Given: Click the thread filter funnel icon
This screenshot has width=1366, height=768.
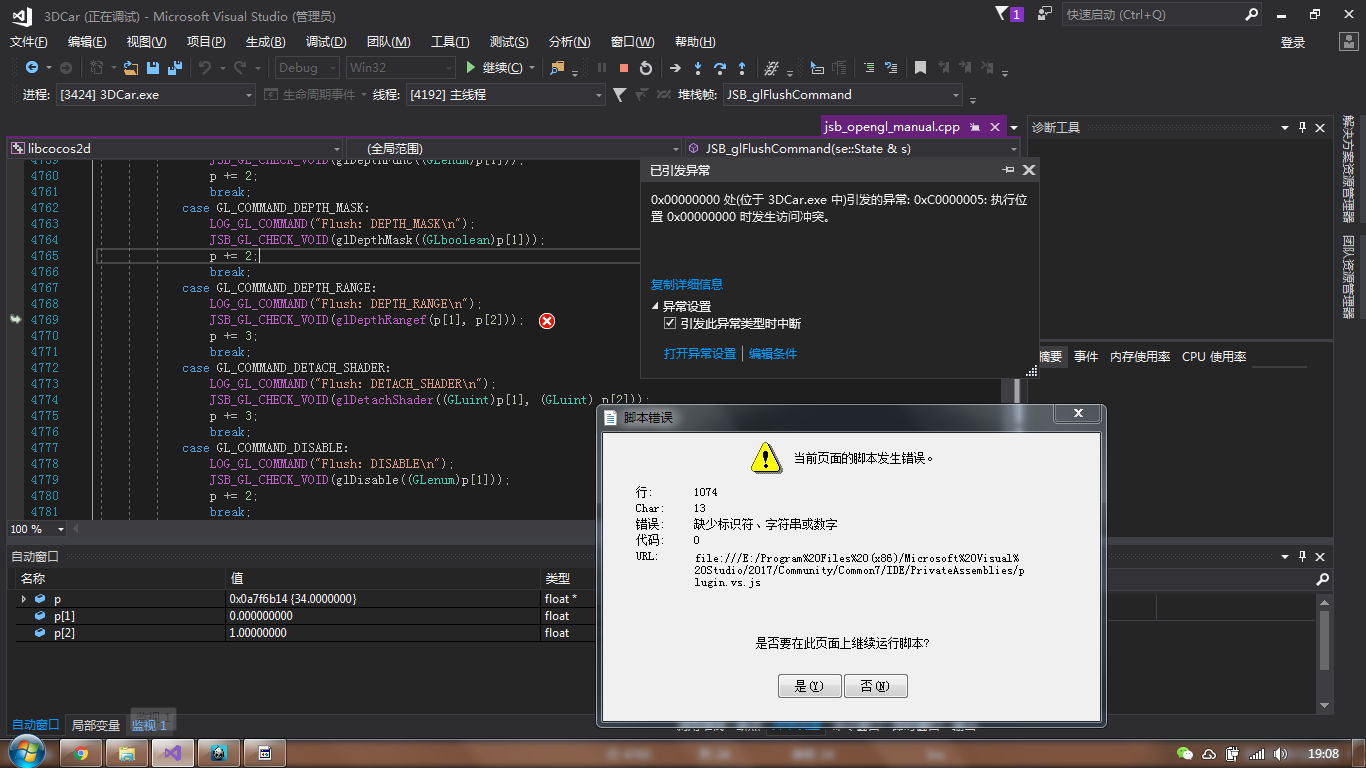Looking at the screenshot, I should [x=619, y=95].
